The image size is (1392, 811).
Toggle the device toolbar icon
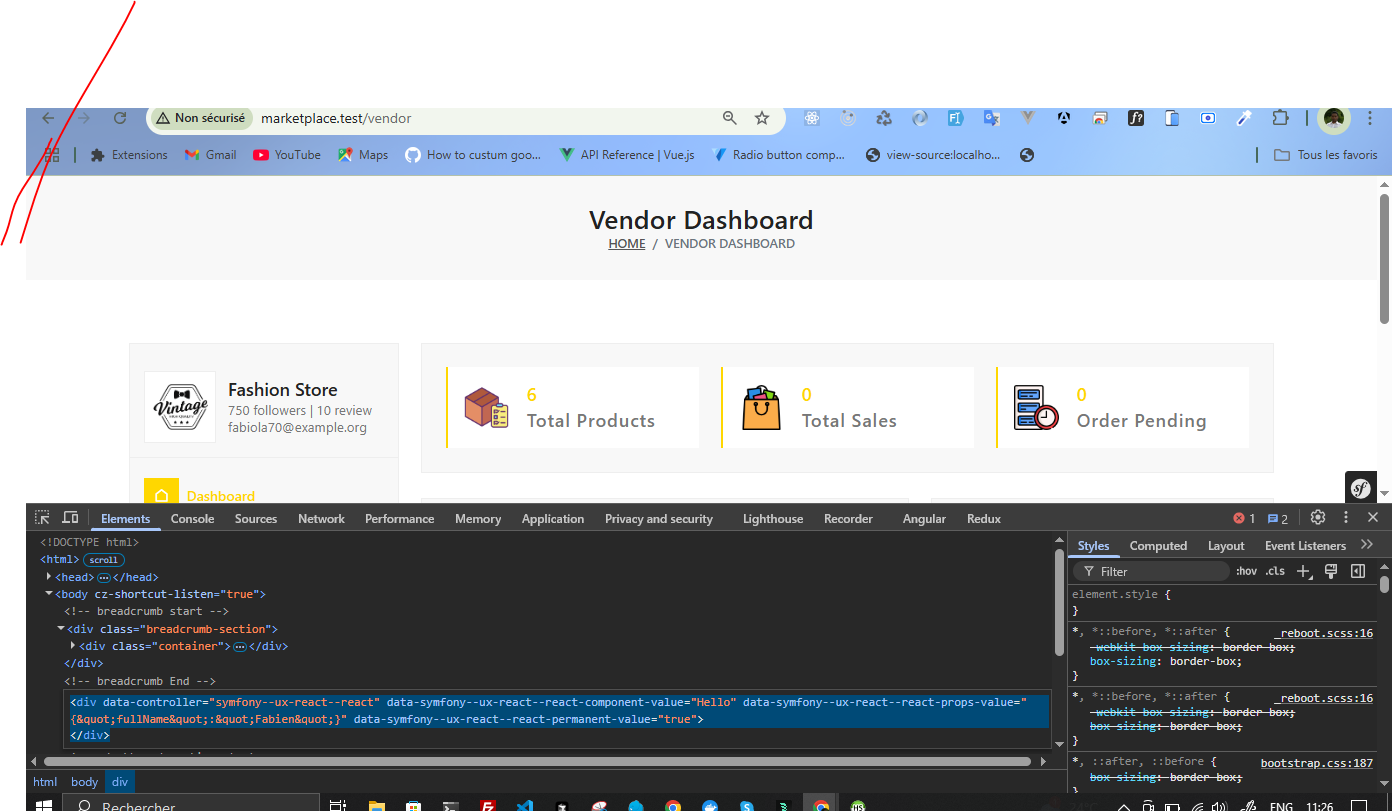tap(70, 518)
